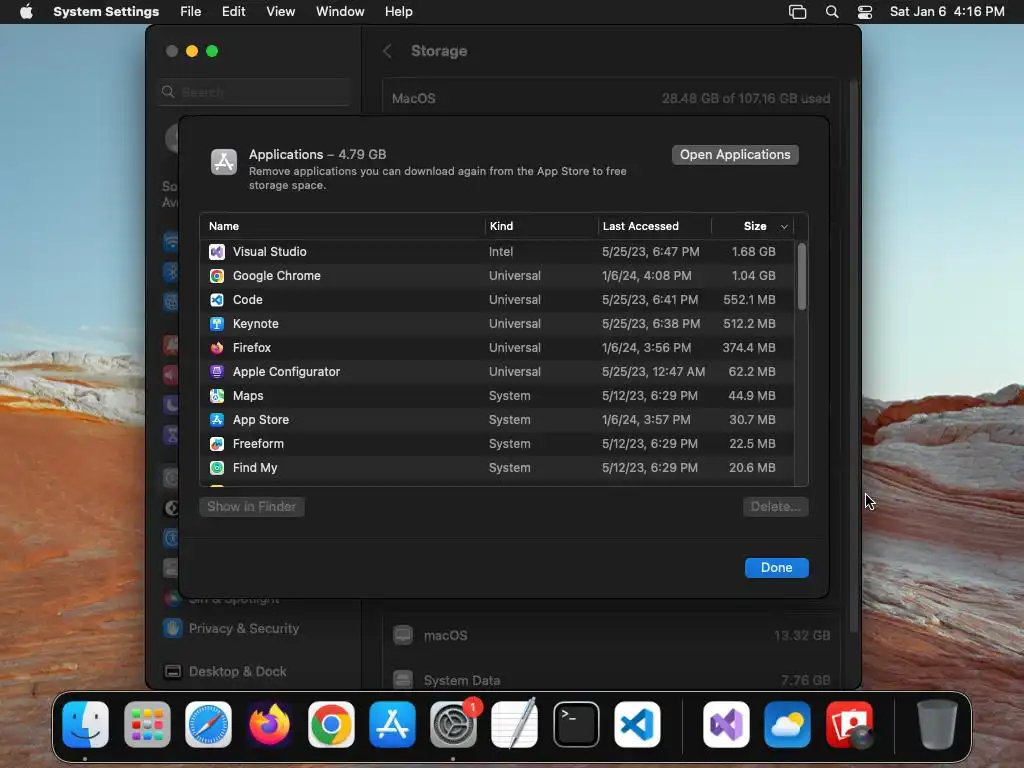Click the Freeform icon in the table
Image resolution: width=1024 pixels, height=768 pixels.
pos(217,444)
